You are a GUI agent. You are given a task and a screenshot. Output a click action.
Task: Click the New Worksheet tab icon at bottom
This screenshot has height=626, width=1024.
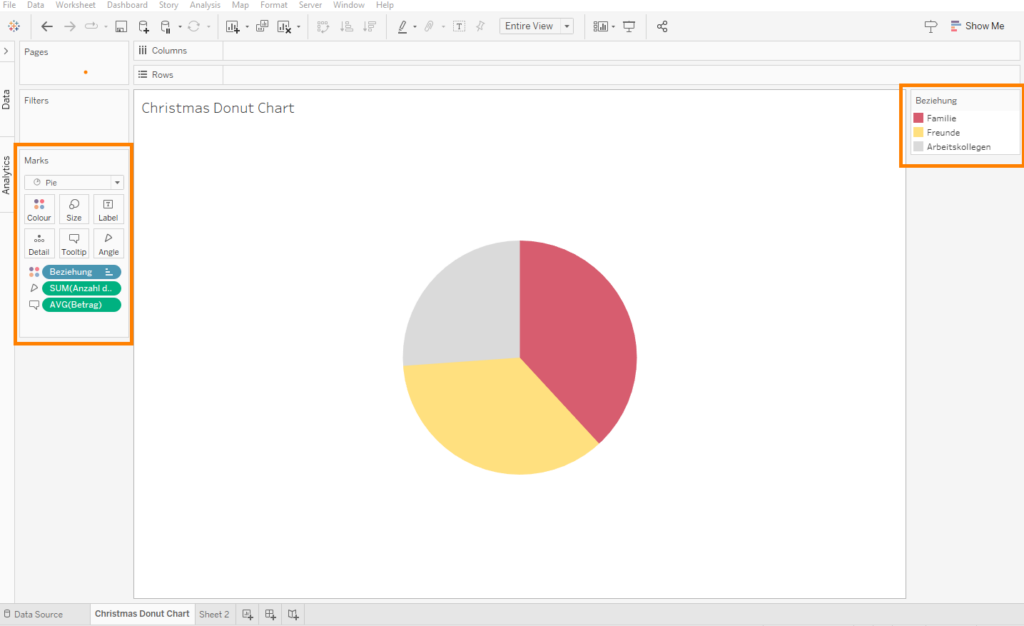point(248,614)
